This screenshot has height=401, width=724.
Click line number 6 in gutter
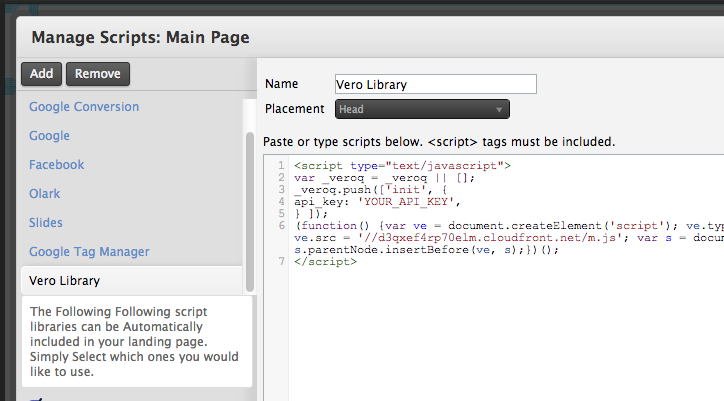282,225
